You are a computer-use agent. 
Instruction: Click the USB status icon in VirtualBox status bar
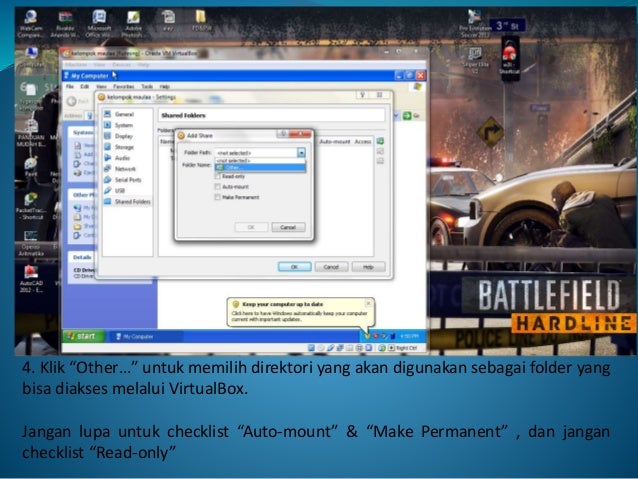(330, 348)
